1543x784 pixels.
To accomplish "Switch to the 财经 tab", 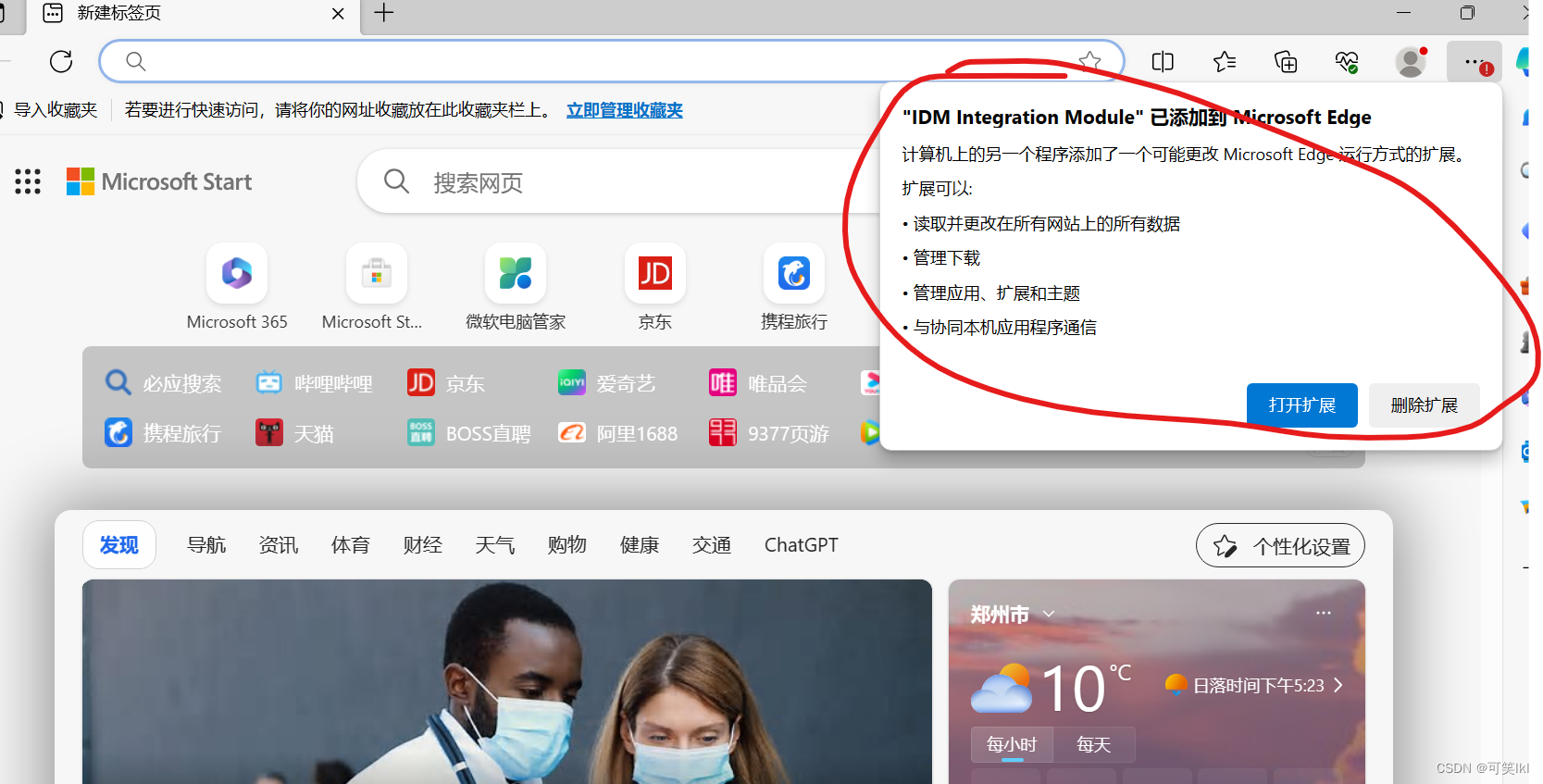I will tap(423, 545).
